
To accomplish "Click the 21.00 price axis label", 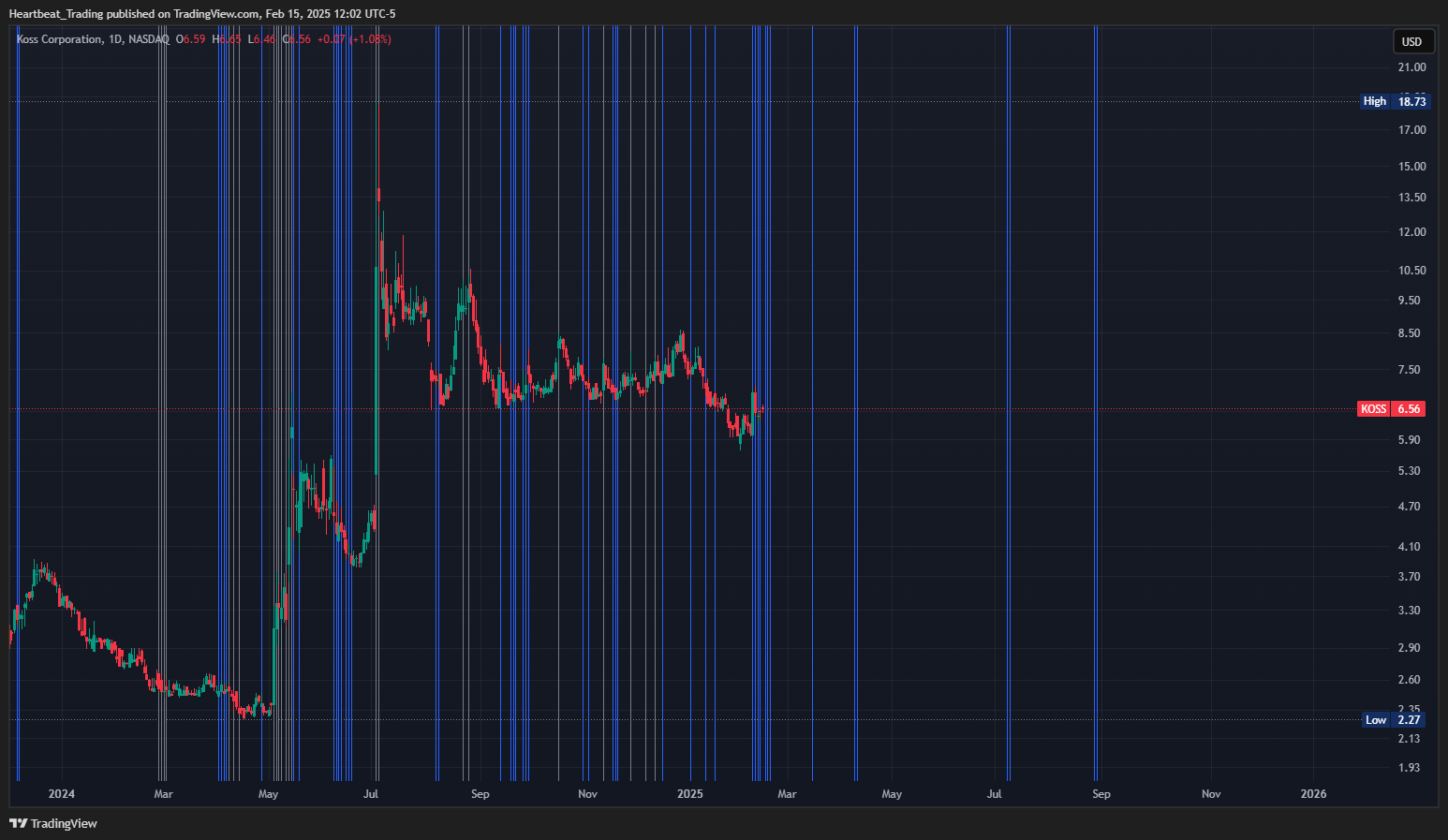I will click(1411, 67).
